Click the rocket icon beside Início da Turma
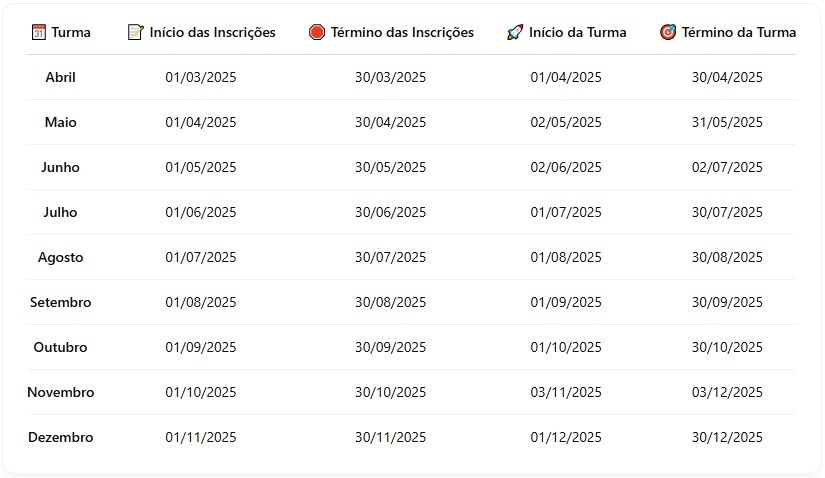 (515, 32)
